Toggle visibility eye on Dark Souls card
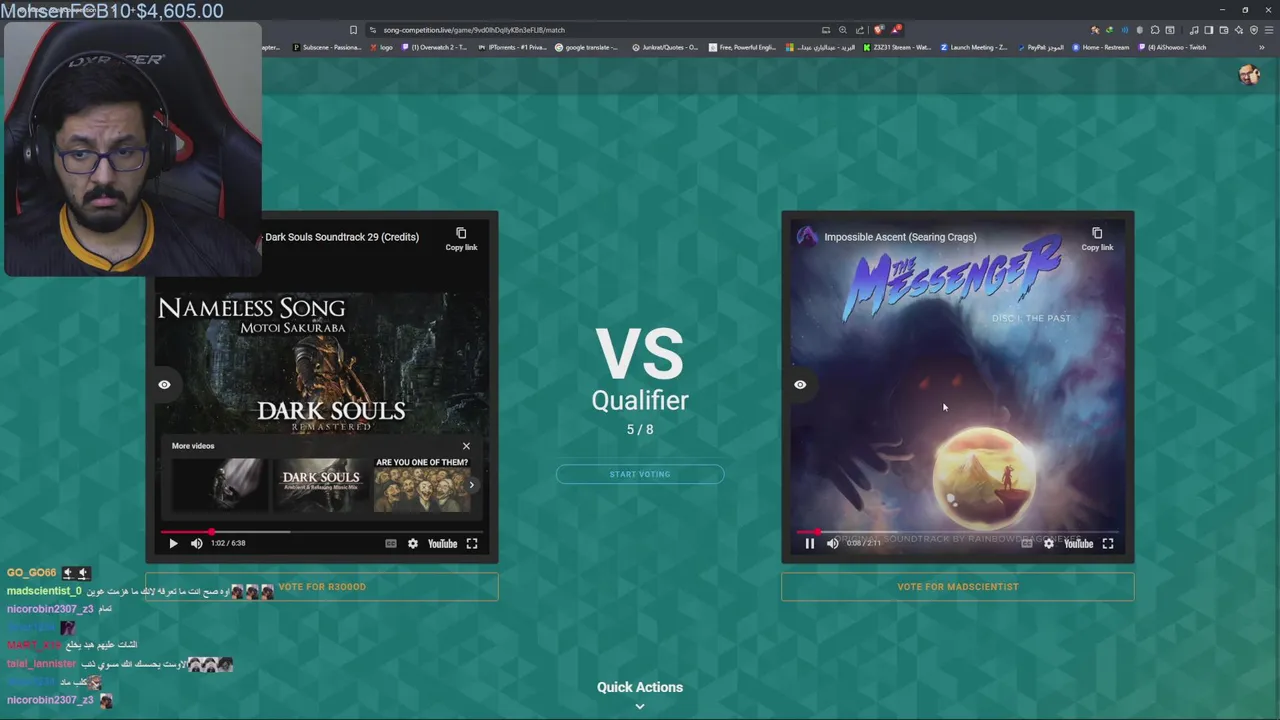Image resolution: width=1280 pixels, height=720 pixels. tap(164, 384)
